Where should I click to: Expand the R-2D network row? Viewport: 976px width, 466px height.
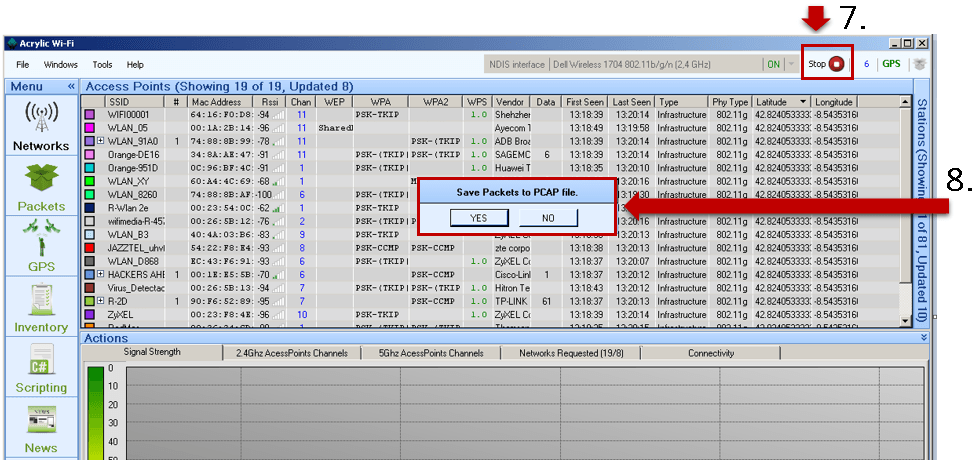(x=100, y=301)
